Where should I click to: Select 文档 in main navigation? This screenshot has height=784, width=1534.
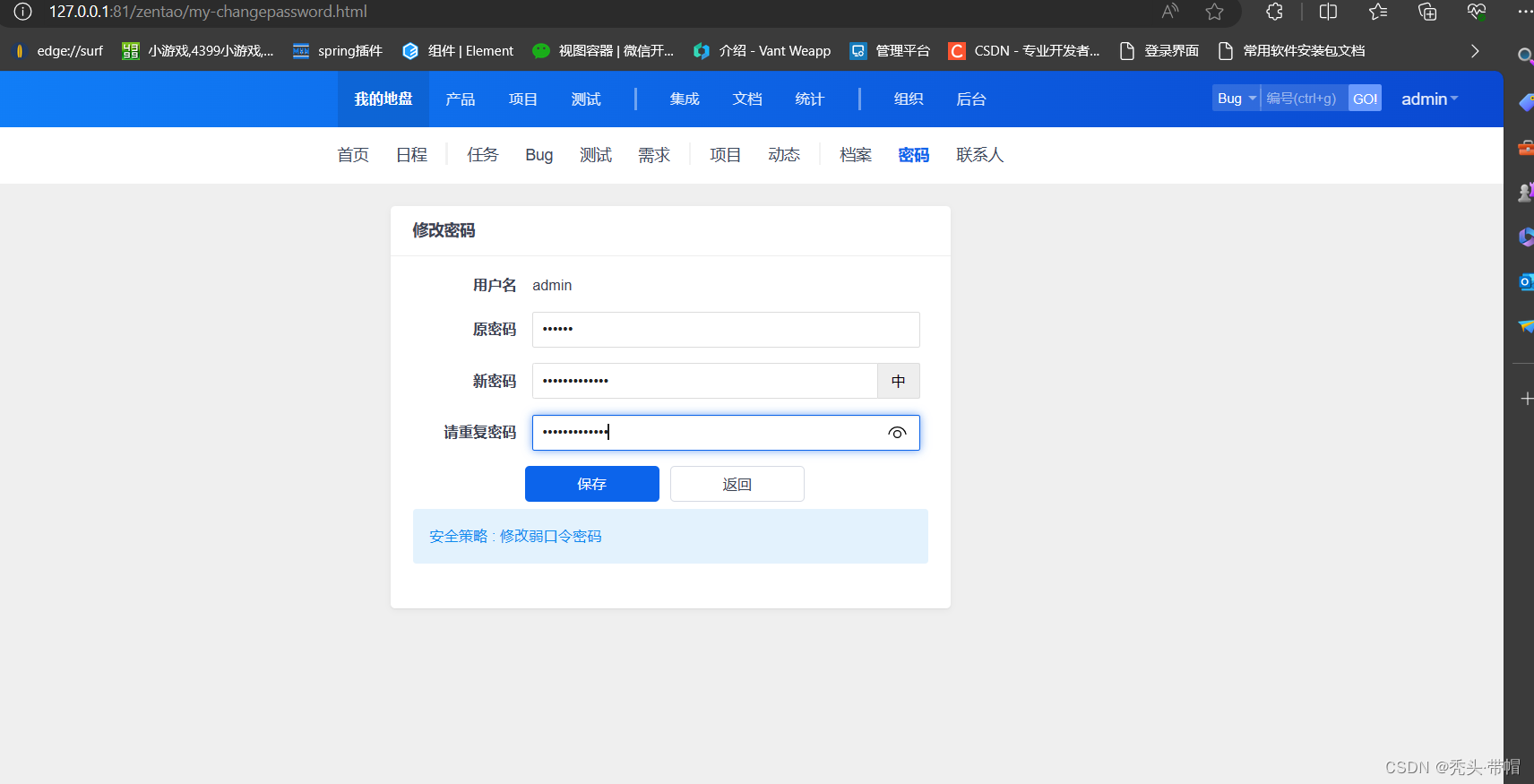click(x=747, y=99)
